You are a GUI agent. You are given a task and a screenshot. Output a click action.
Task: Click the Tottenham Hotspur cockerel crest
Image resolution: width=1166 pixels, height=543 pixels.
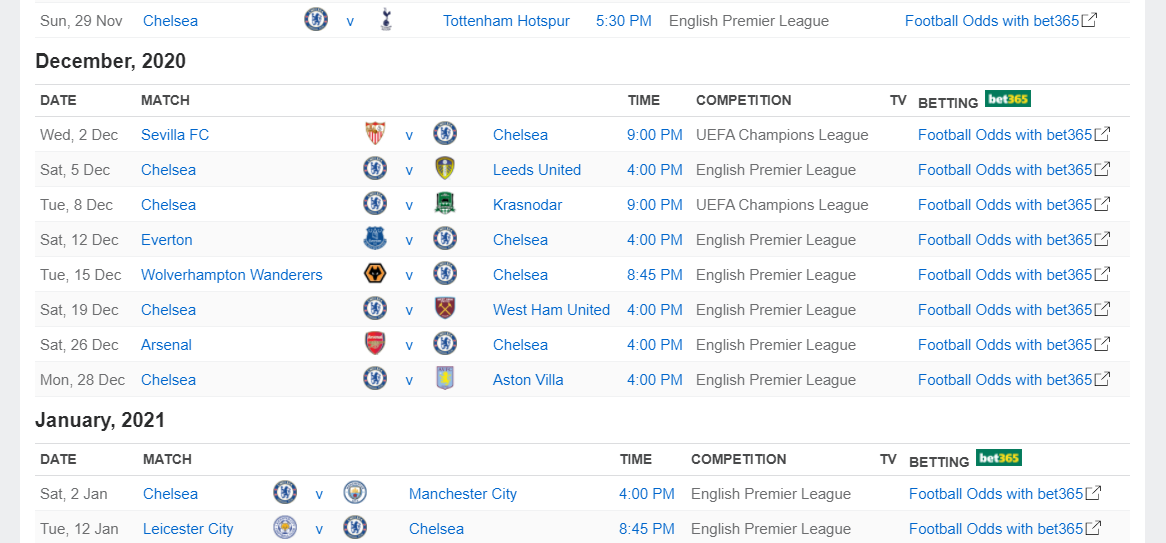[386, 20]
